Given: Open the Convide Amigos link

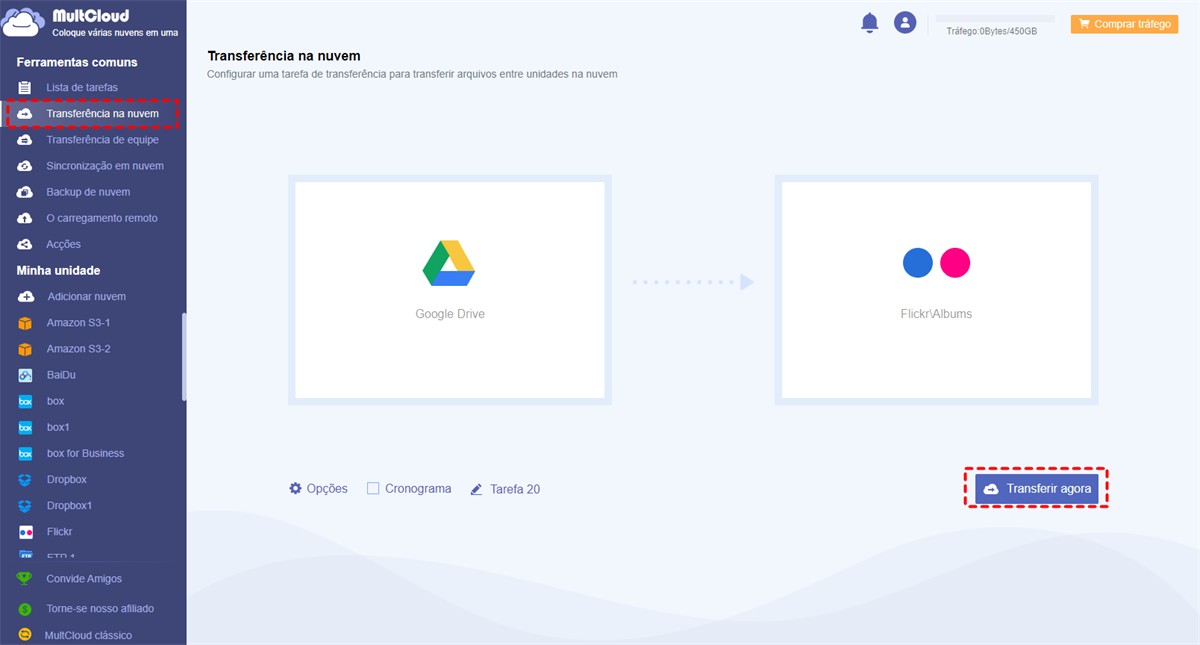Looking at the screenshot, I should click(84, 579).
